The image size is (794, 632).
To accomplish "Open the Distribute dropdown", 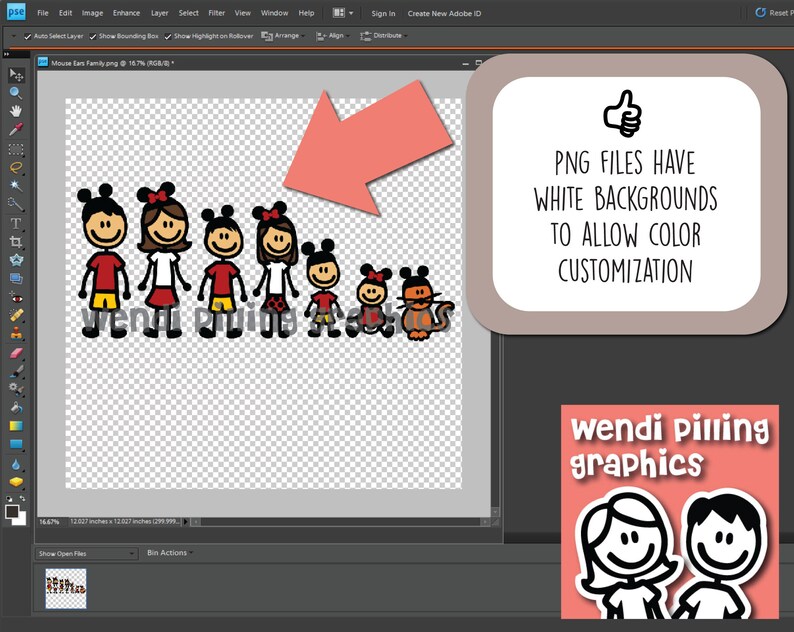I will pos(383,35).
